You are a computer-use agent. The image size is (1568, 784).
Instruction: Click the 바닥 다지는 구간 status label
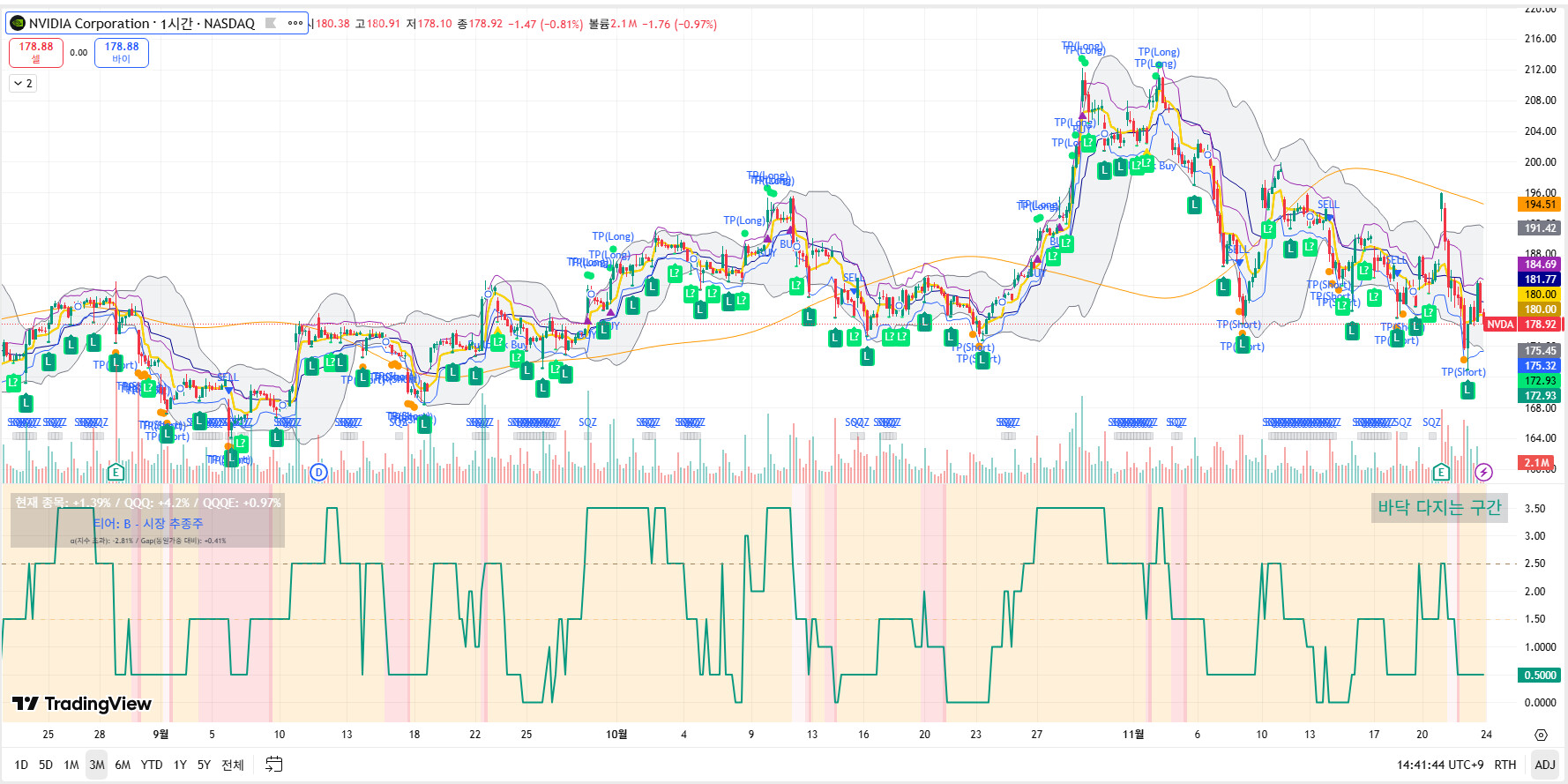(x=1439, y=507)
